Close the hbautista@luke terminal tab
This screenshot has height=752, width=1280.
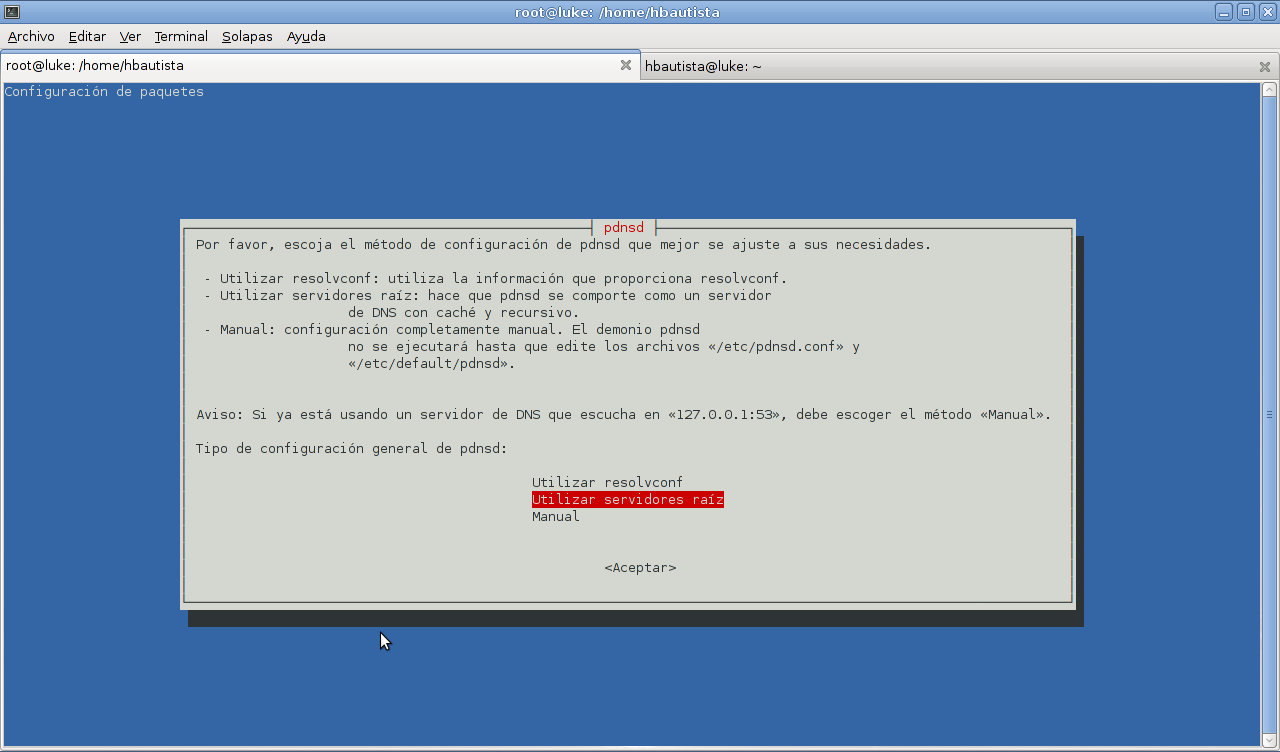pos(1265,67)
